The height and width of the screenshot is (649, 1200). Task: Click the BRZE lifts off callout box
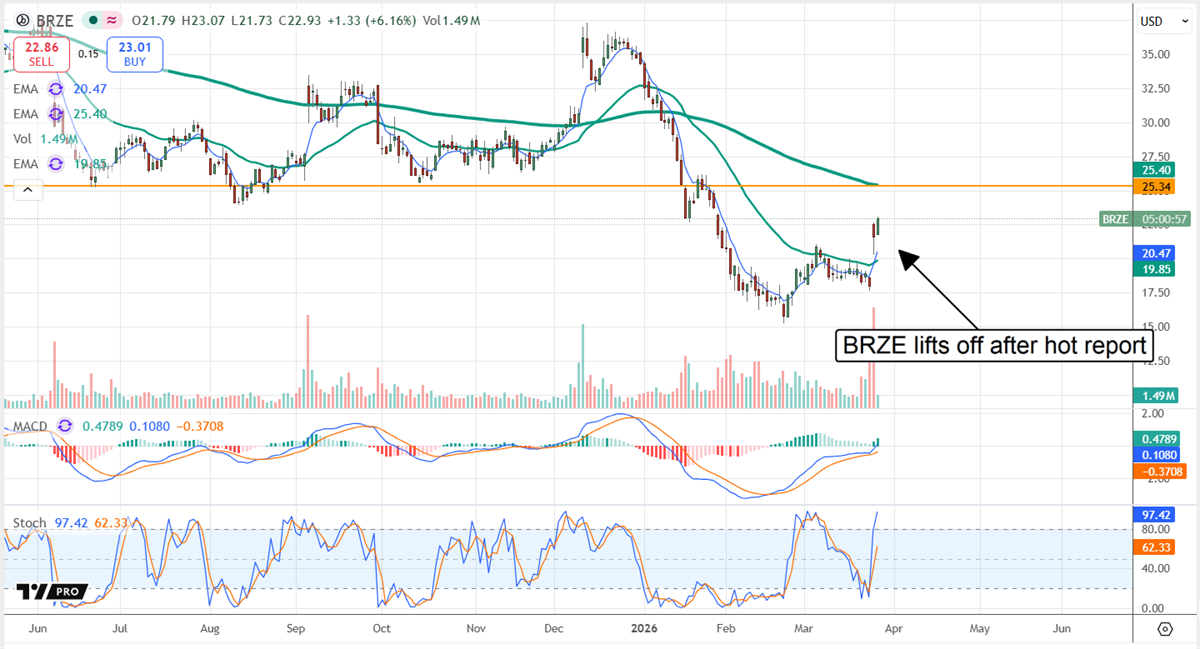pyautogui.click(x=994, y=345)
